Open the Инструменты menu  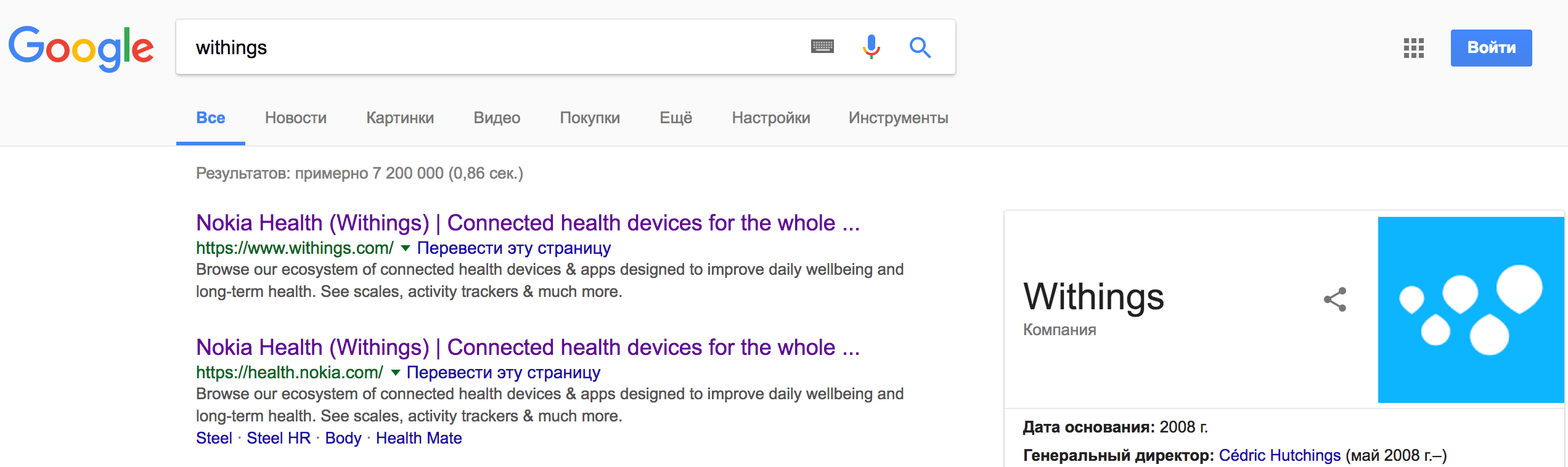(x=897, y=118)
